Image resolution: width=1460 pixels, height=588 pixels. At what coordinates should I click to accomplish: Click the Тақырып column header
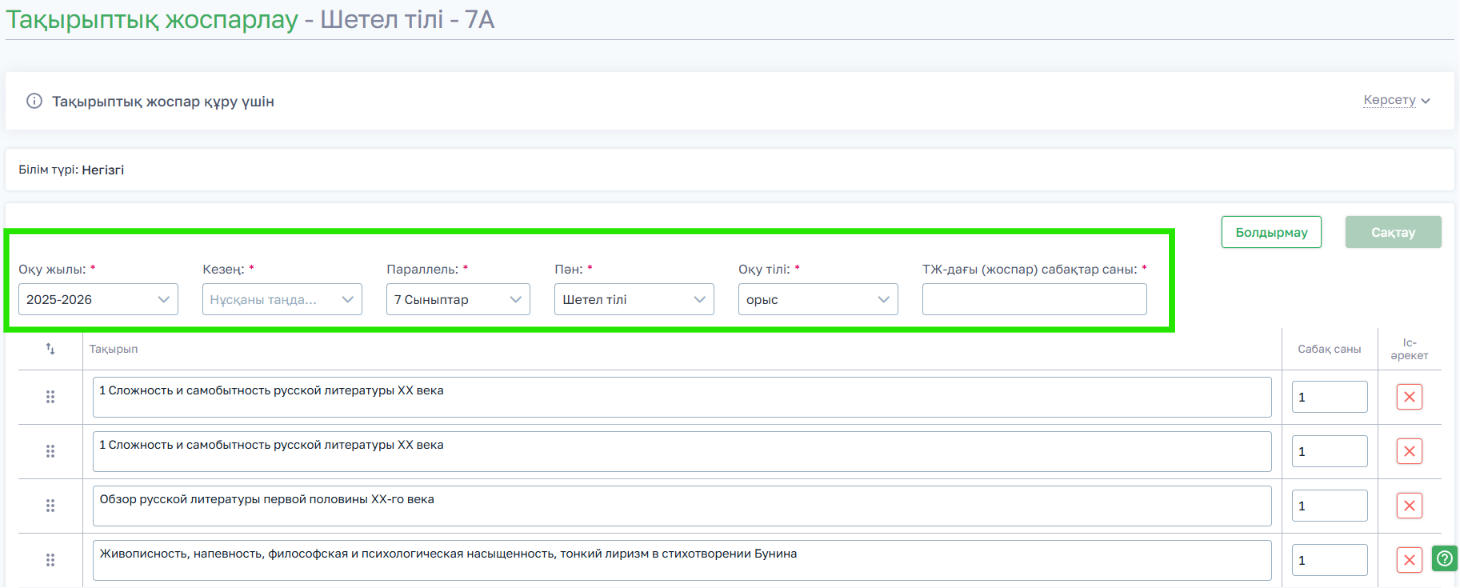click(113, 349)
